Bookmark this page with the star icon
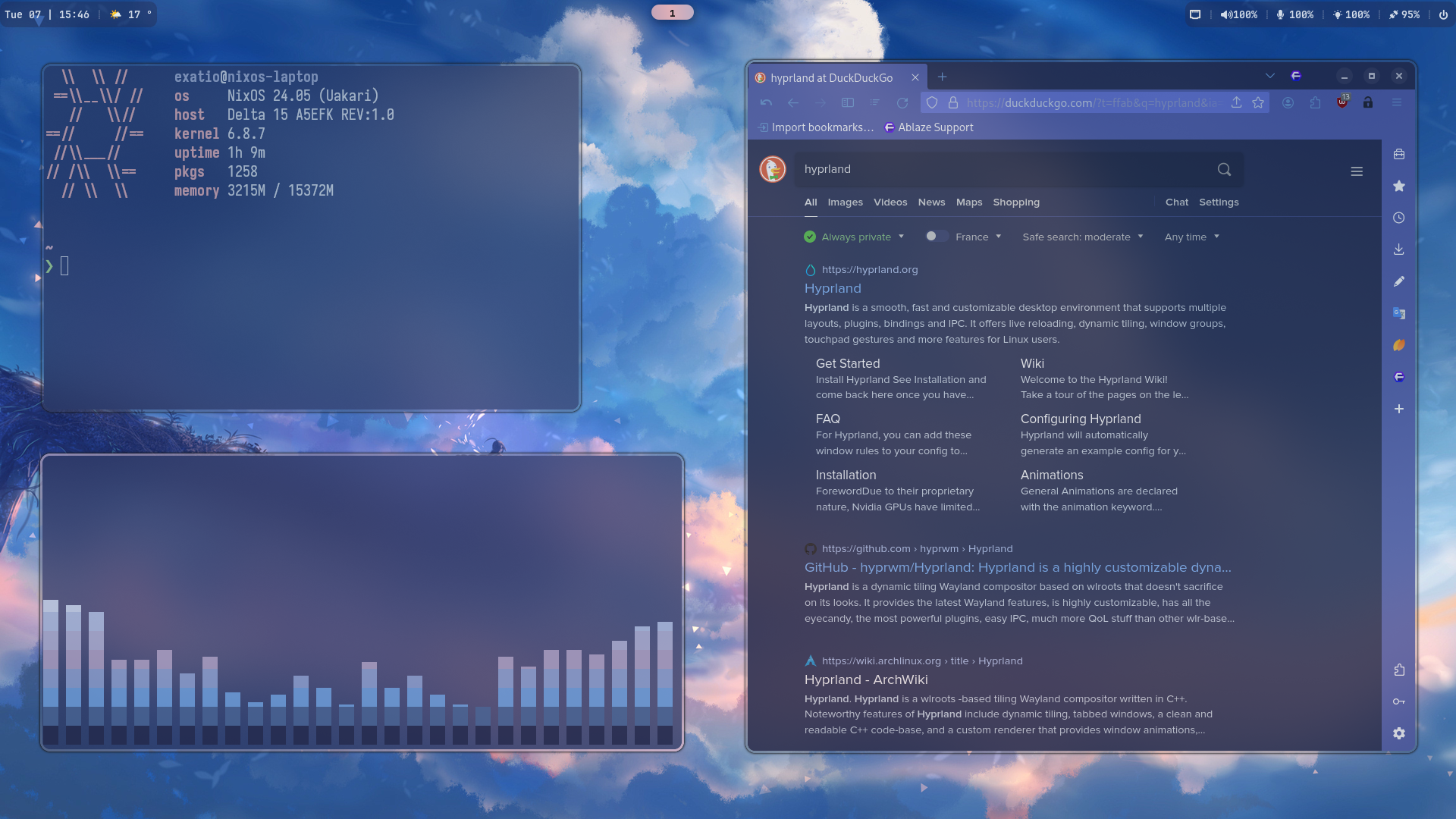This screenshot has width=1456, height=819. (x=1258, y=102)
